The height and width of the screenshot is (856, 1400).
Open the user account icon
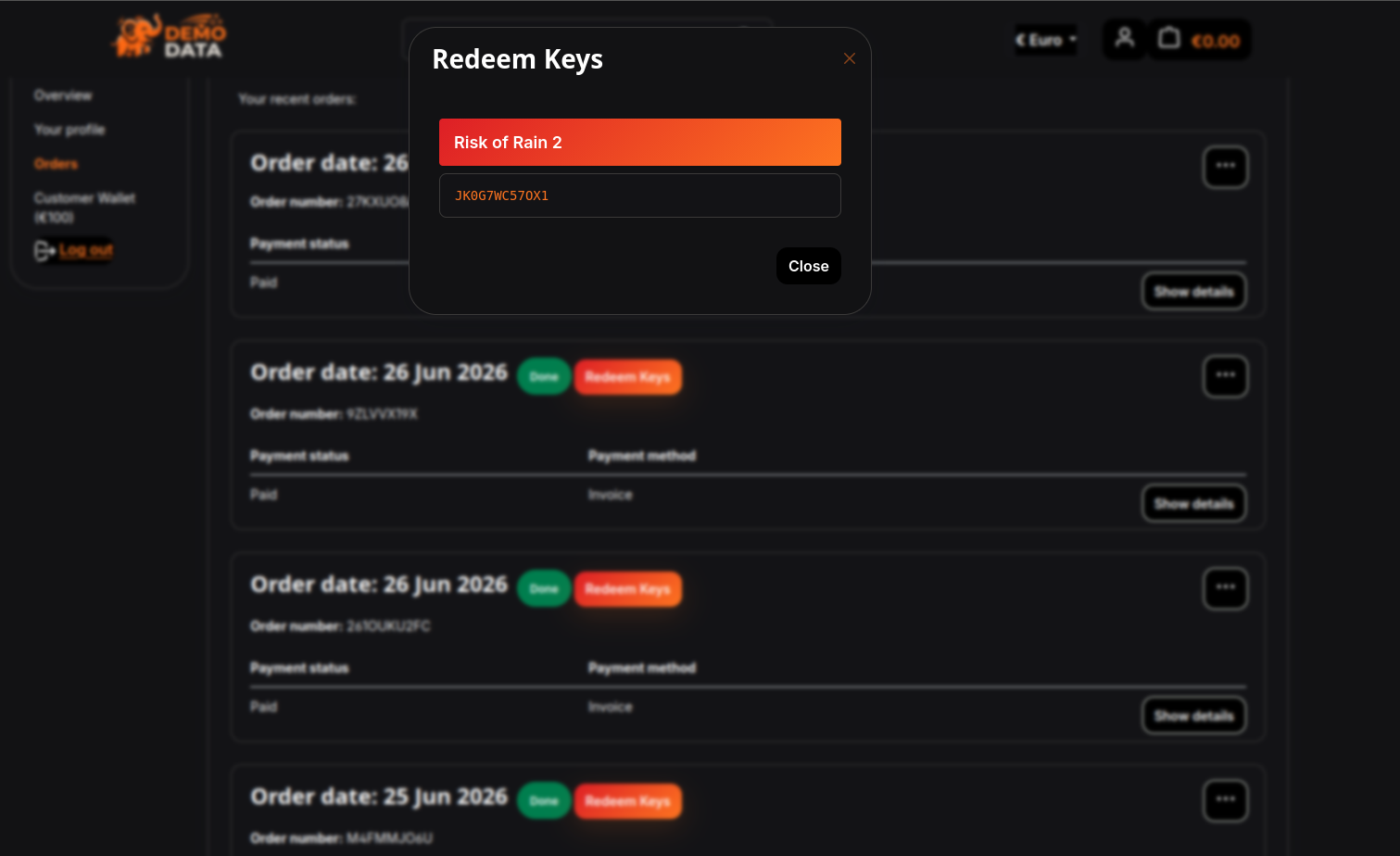tap(1125, 39)
